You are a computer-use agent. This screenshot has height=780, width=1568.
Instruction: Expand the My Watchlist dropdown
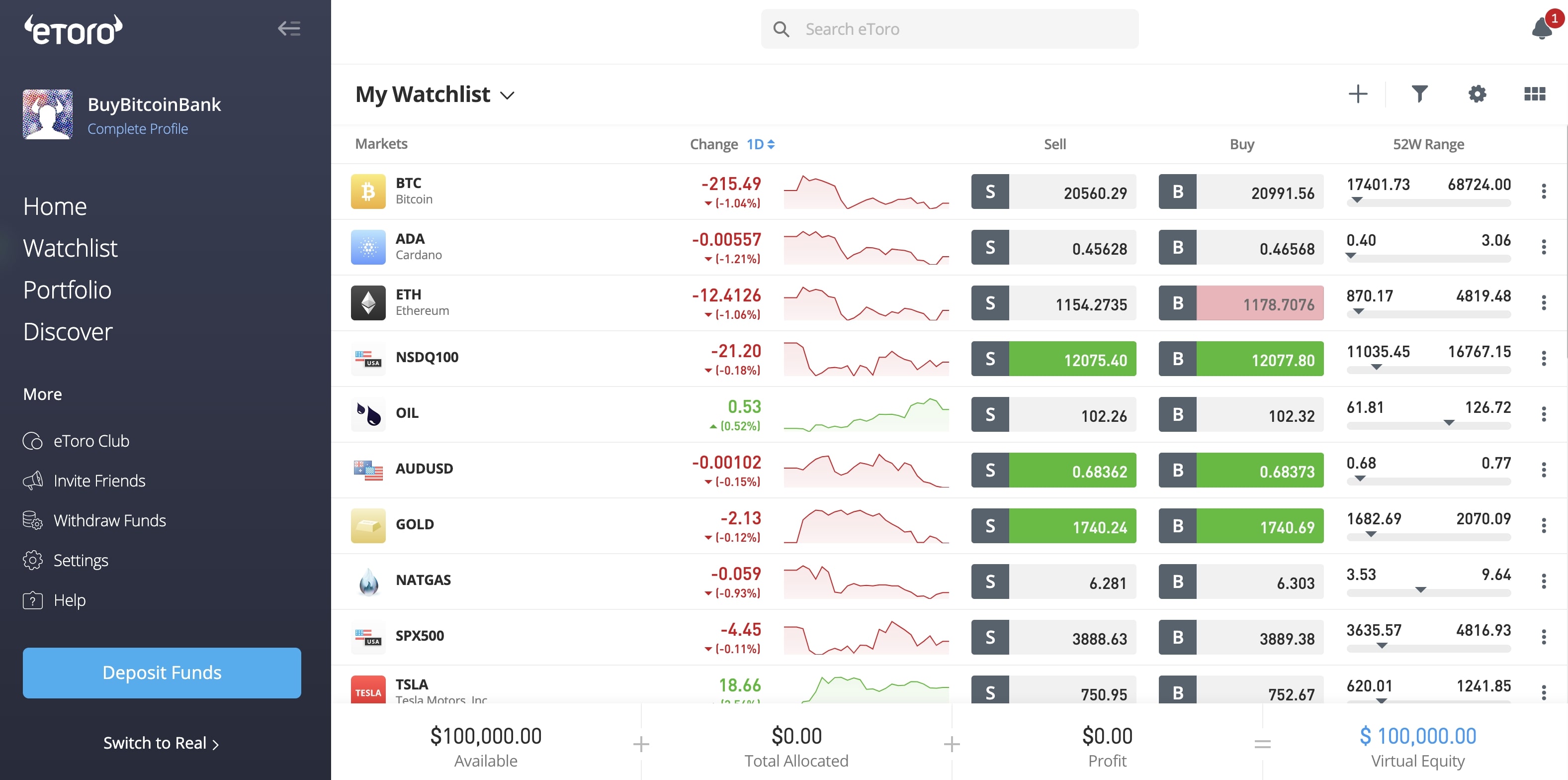(507, 96)
